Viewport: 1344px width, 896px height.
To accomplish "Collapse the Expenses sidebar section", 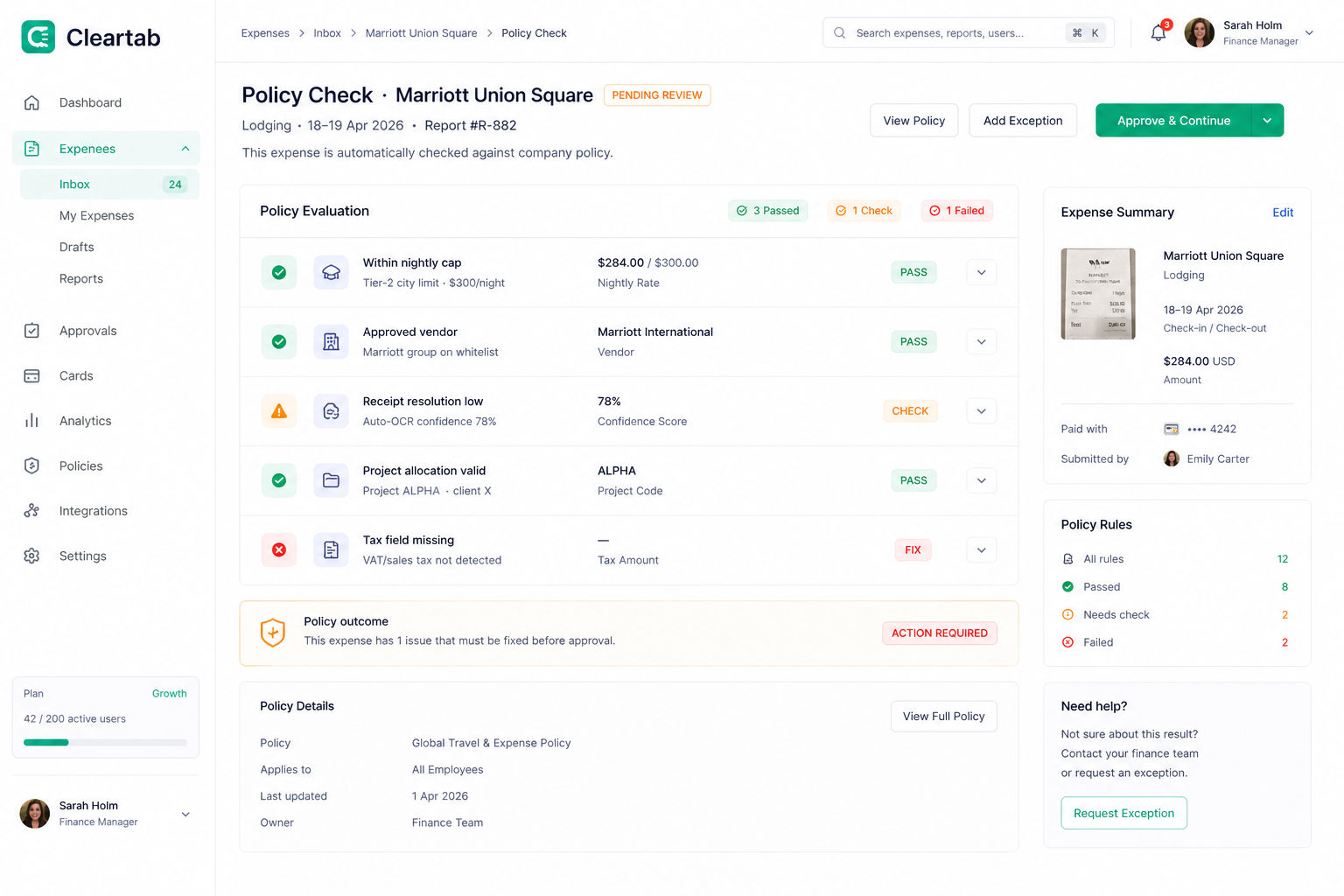I will (185, 149).
